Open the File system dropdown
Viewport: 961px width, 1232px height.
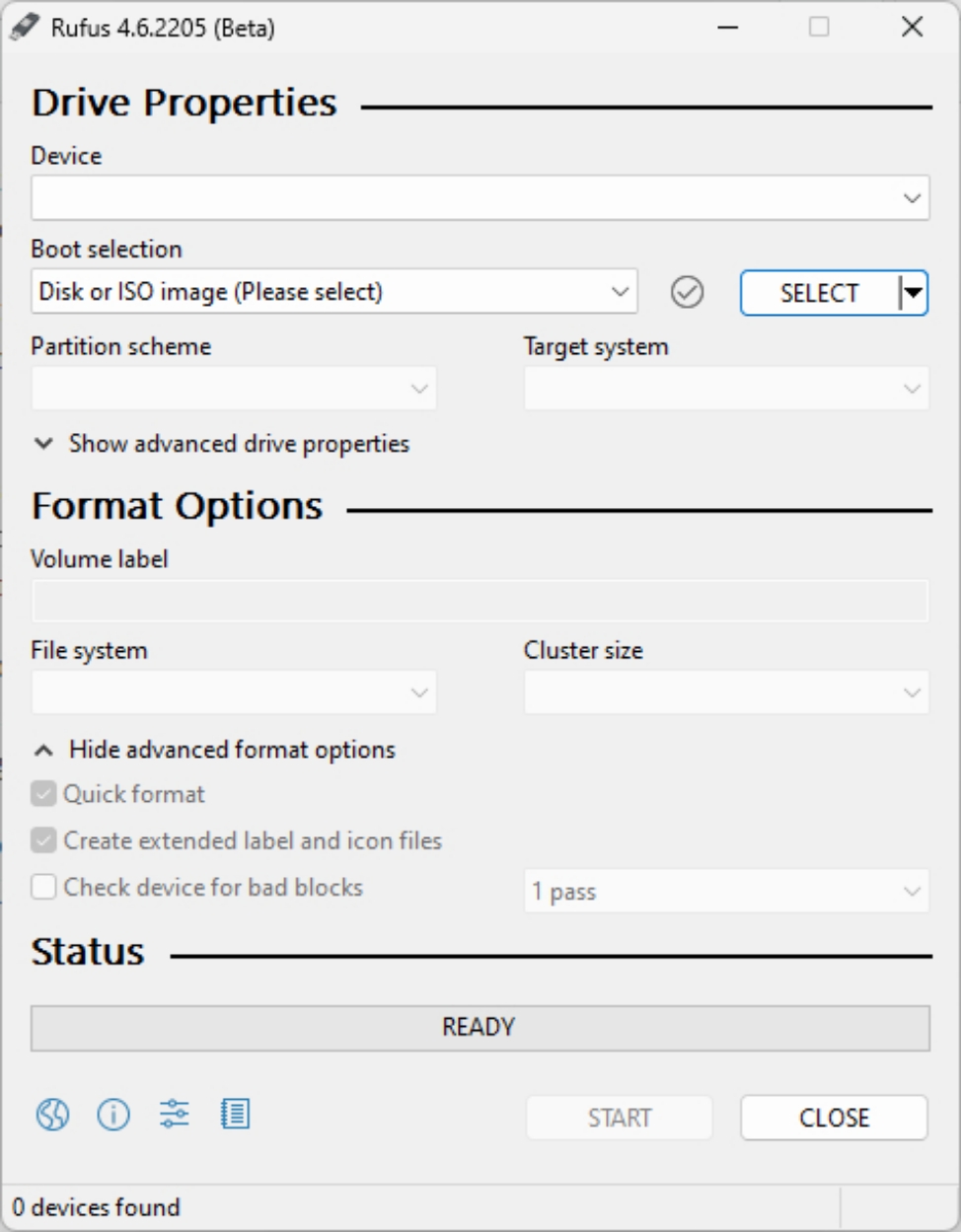(233, 692)
